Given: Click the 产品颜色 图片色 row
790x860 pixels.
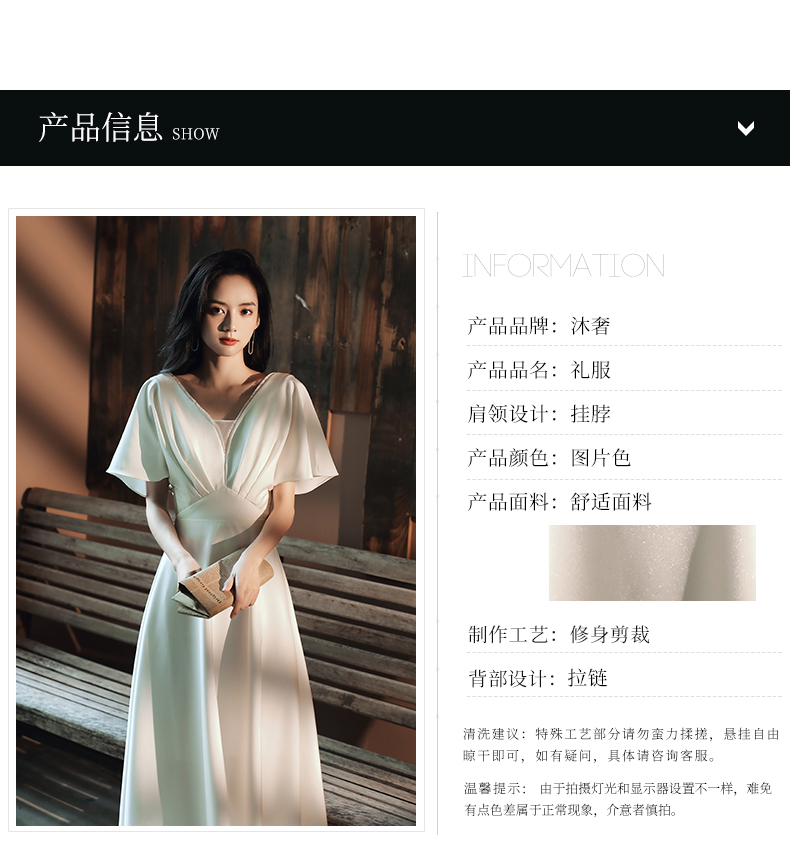Looking at the screenshot, I should 624,458.
